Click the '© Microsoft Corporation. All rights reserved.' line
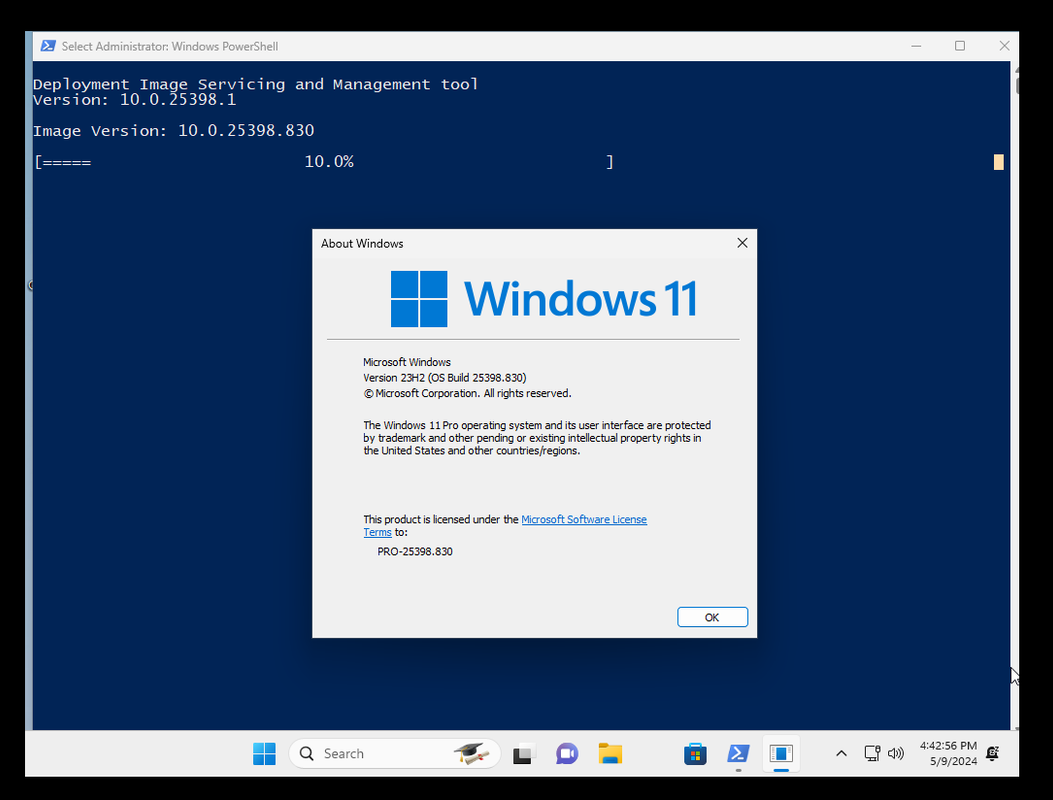The height and width of the screenshot is (800, 1053). (467, 393)
